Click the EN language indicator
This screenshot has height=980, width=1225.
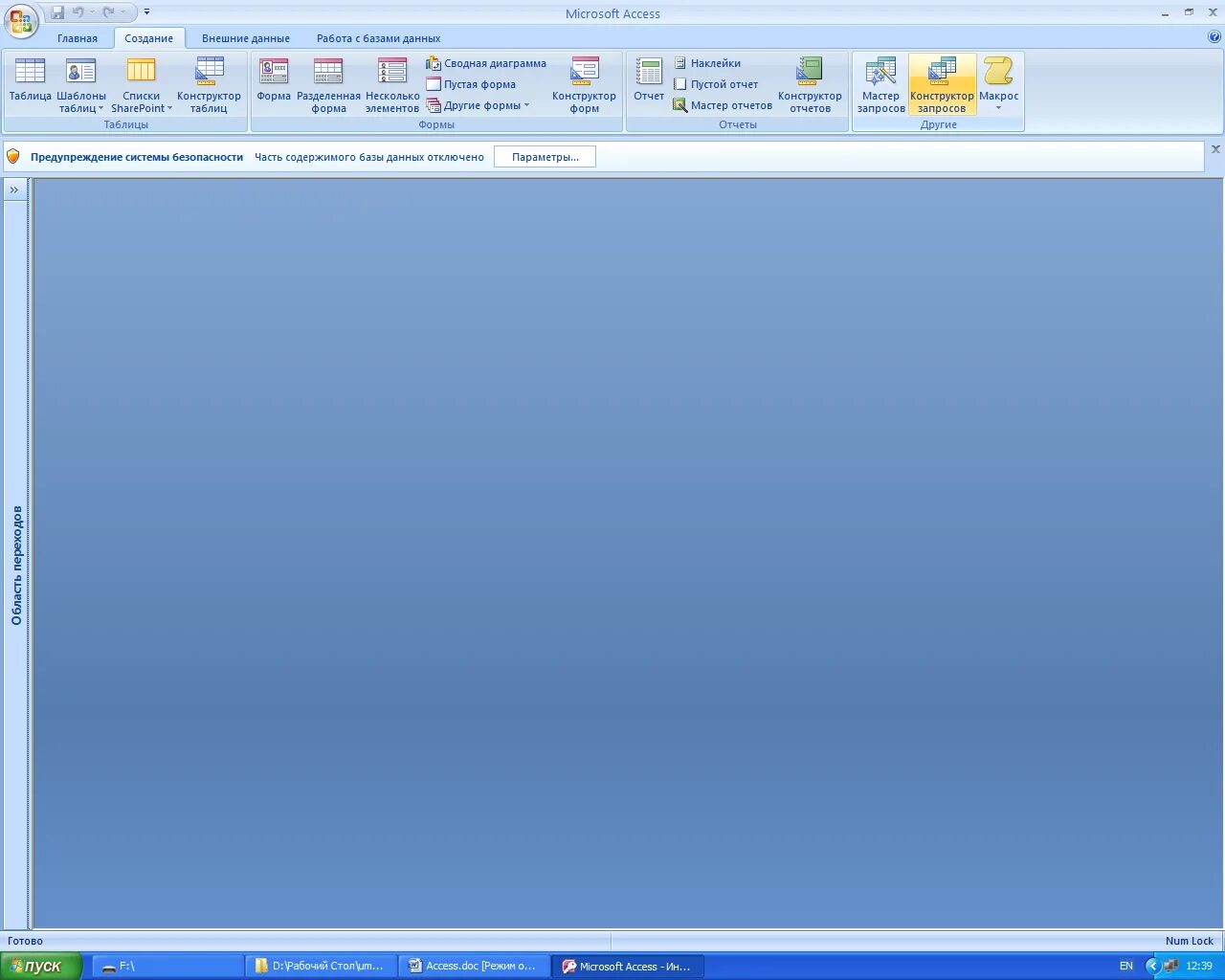(1126, 966)
